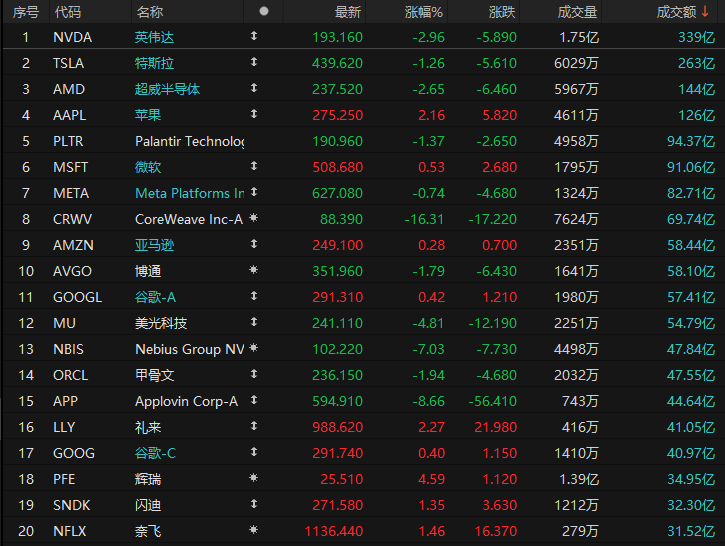Click the 涨跌 column header
The image size is (725, 546).
[502, 12]
